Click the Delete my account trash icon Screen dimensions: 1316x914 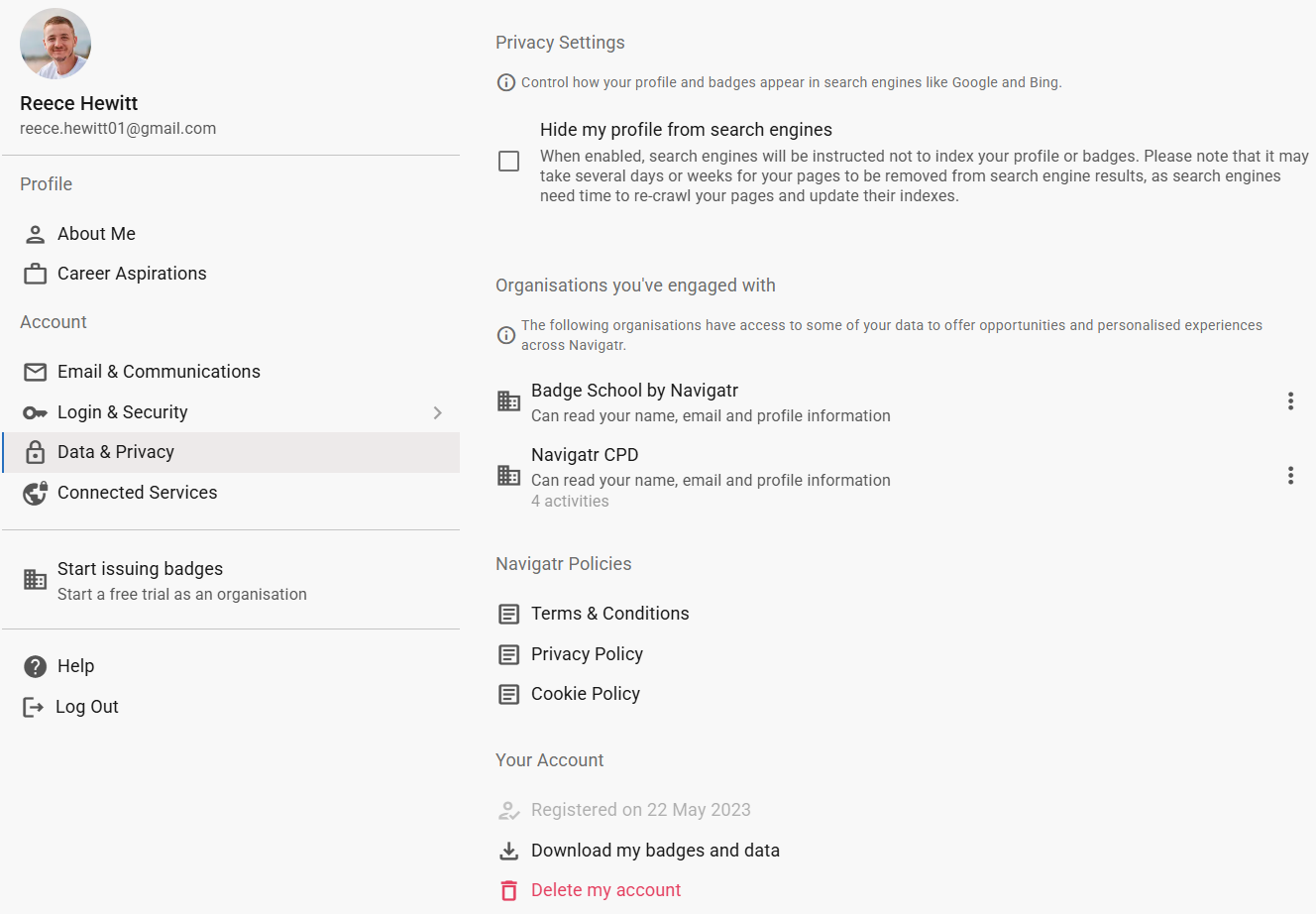coord(508,890)
